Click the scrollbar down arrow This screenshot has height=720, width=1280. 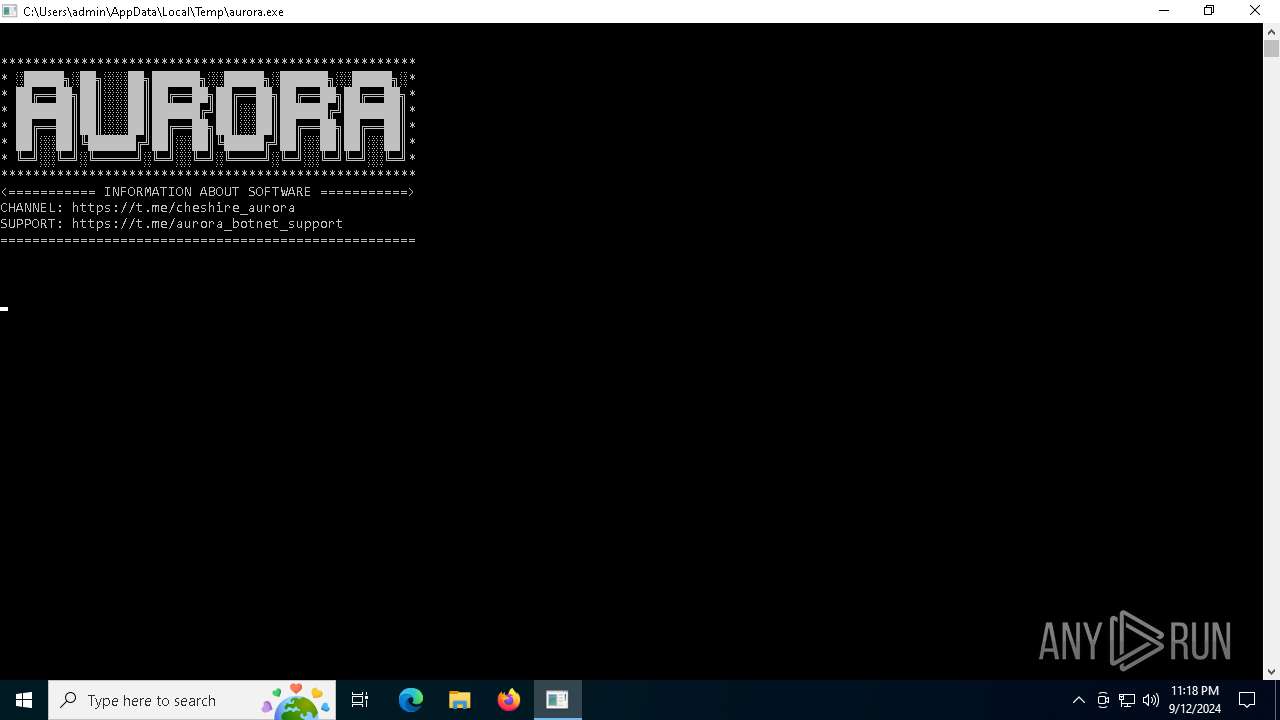(x=1271, y=672)
